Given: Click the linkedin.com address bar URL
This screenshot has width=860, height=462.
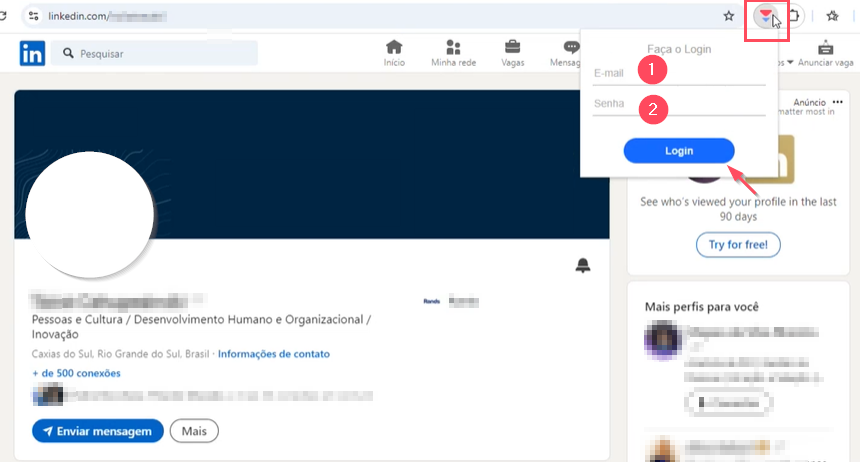Looking at the screenshot, I should point(107,16).
